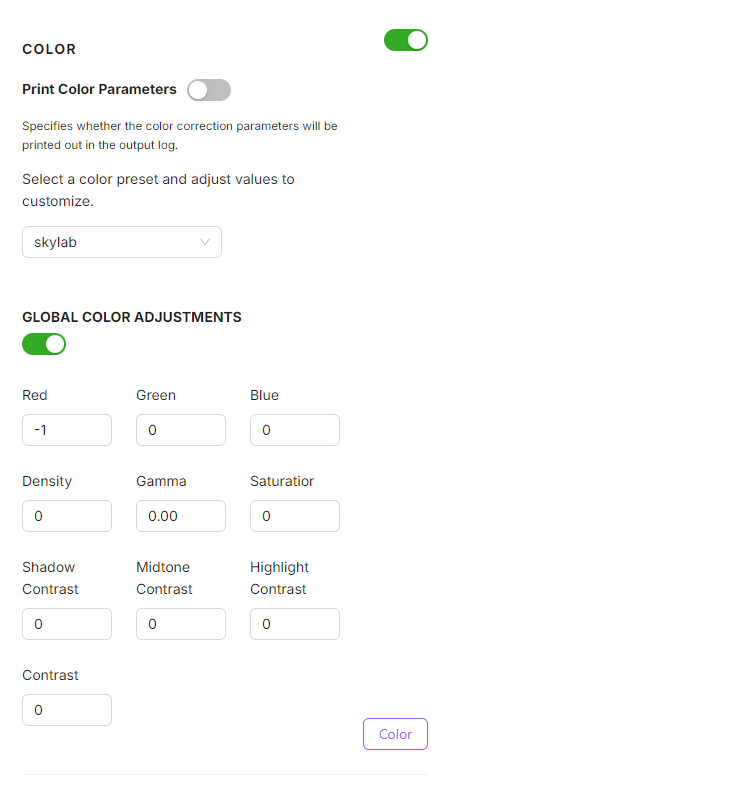Focus the Highlight Contrast input field
The width and height of the screenshot is (738, 801).
pyautogui.click(x=294, y=624)
